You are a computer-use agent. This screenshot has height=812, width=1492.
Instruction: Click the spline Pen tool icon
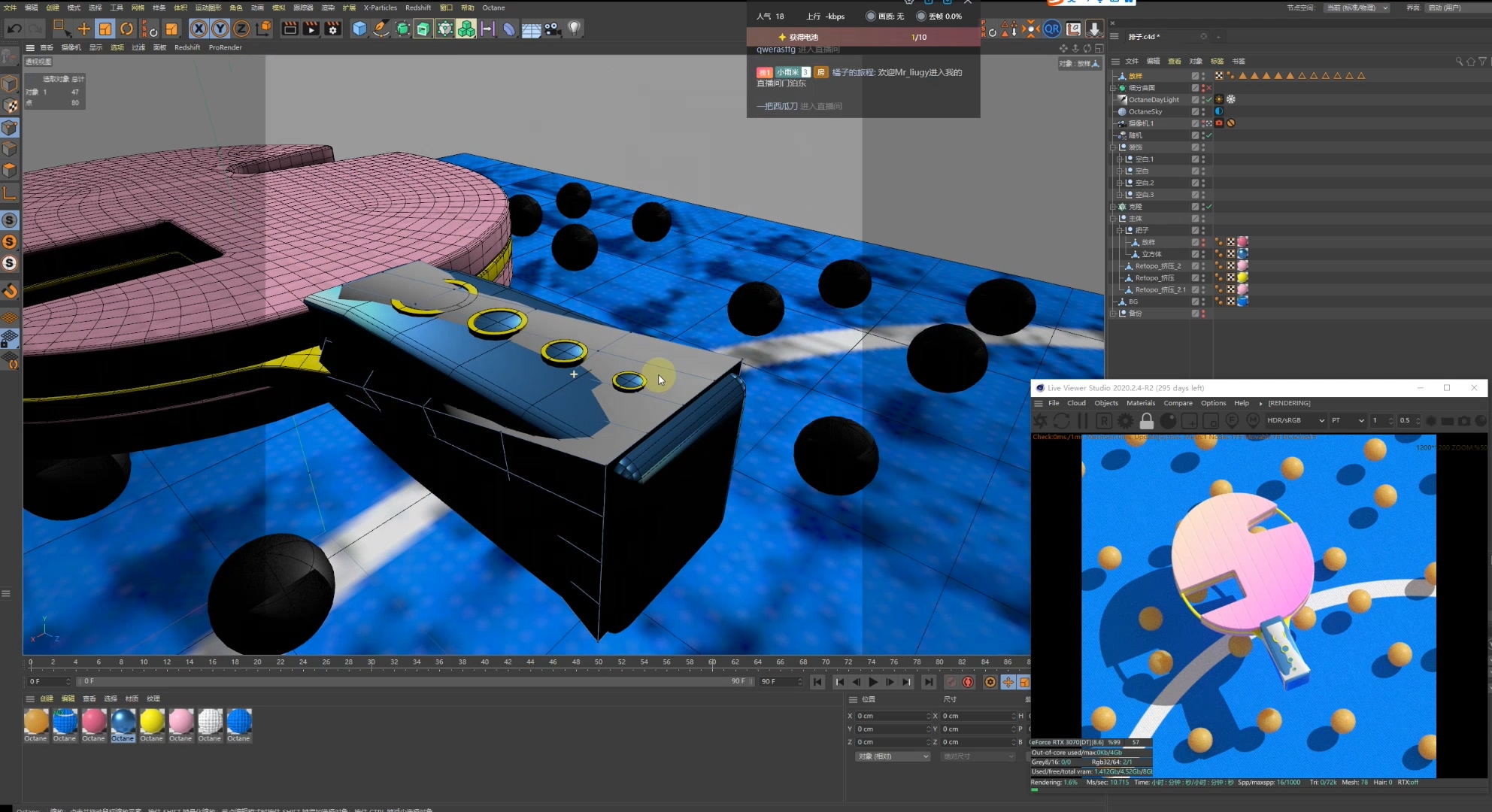click(381, 29)
